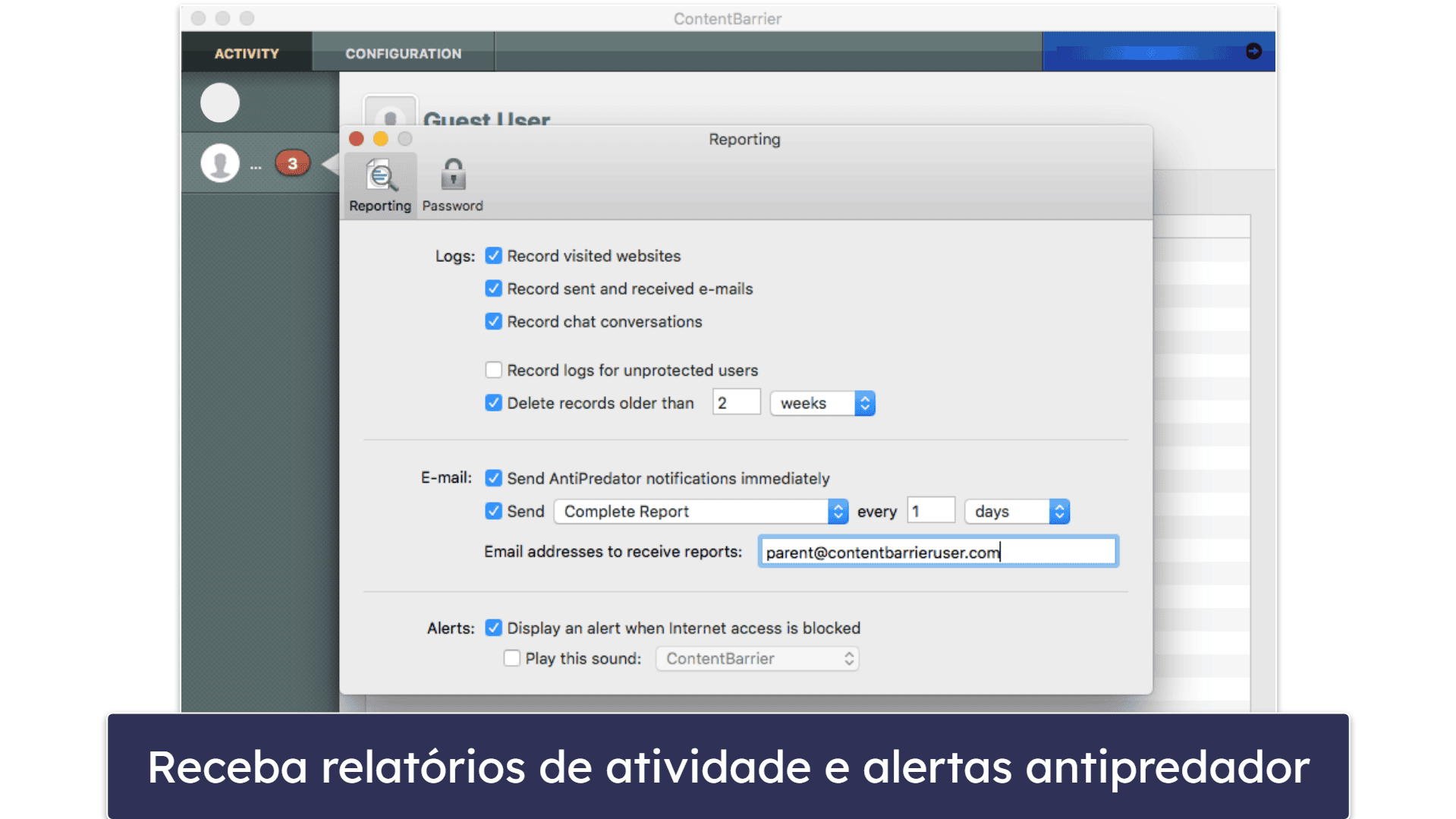1456x819 pixels.
Task: Uncheck Display an alert when Internet blocked
Action: pos(493,628)
